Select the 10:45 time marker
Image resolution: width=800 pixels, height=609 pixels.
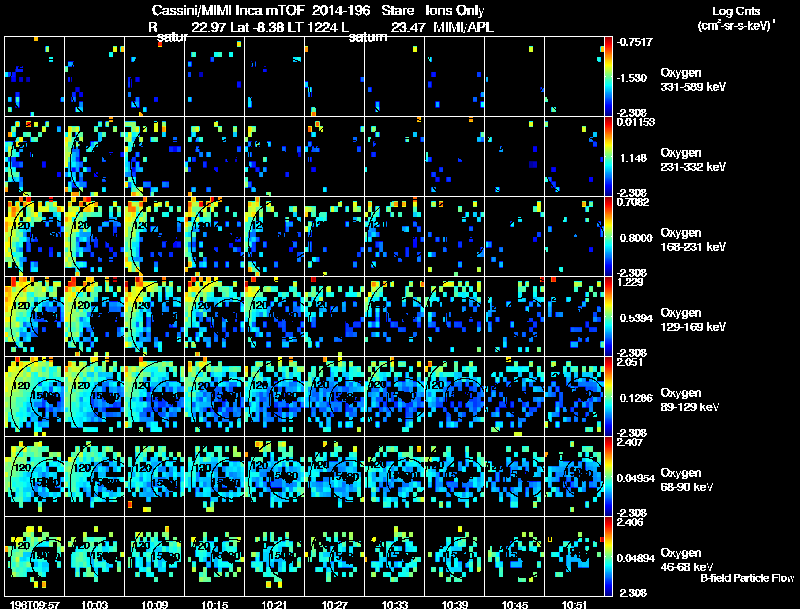click(514, 603)
